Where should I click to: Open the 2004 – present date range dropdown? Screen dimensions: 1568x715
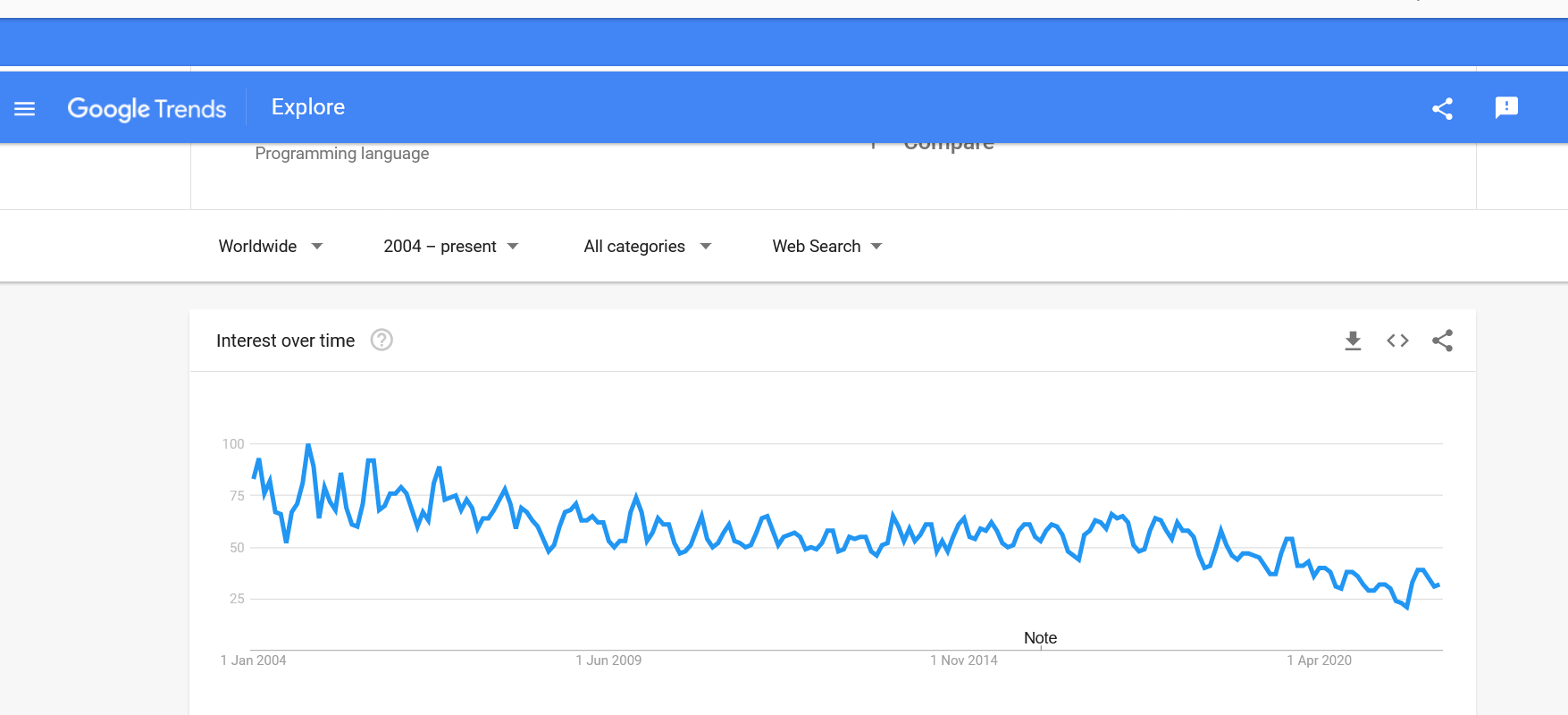pyautogui.click(x=450, y=247)
